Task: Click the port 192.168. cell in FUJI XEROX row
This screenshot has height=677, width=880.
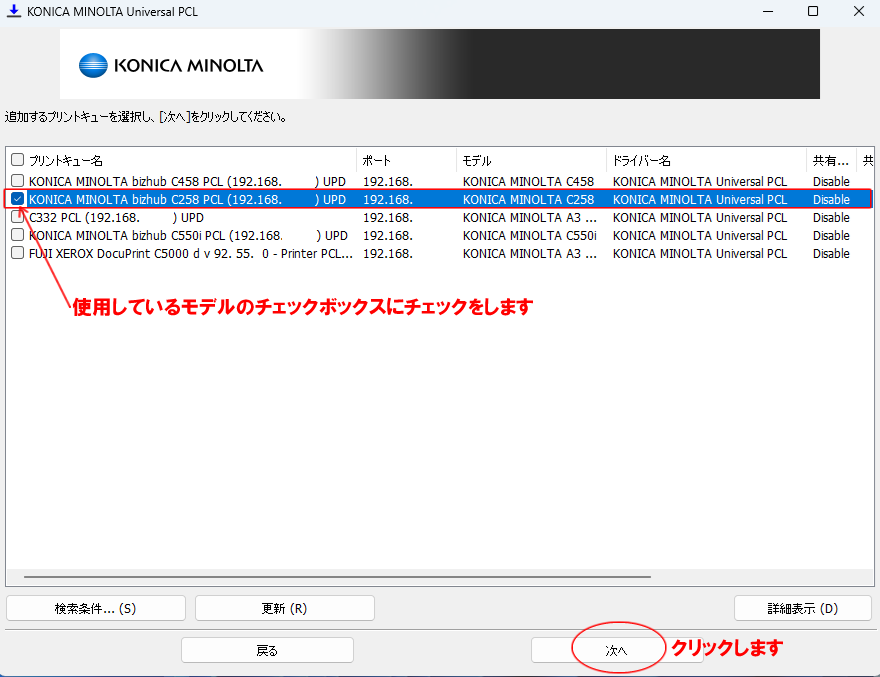Action: [388, 253]
